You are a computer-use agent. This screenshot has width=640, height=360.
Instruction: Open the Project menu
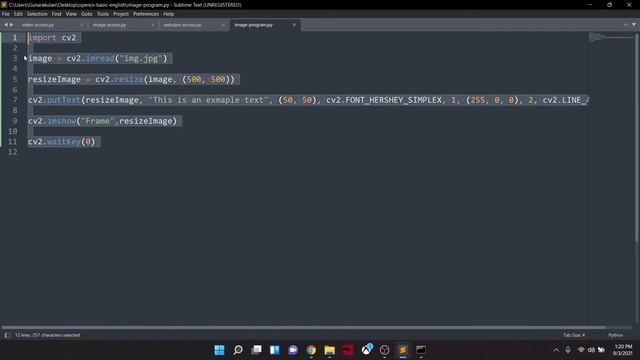point(121,14)
